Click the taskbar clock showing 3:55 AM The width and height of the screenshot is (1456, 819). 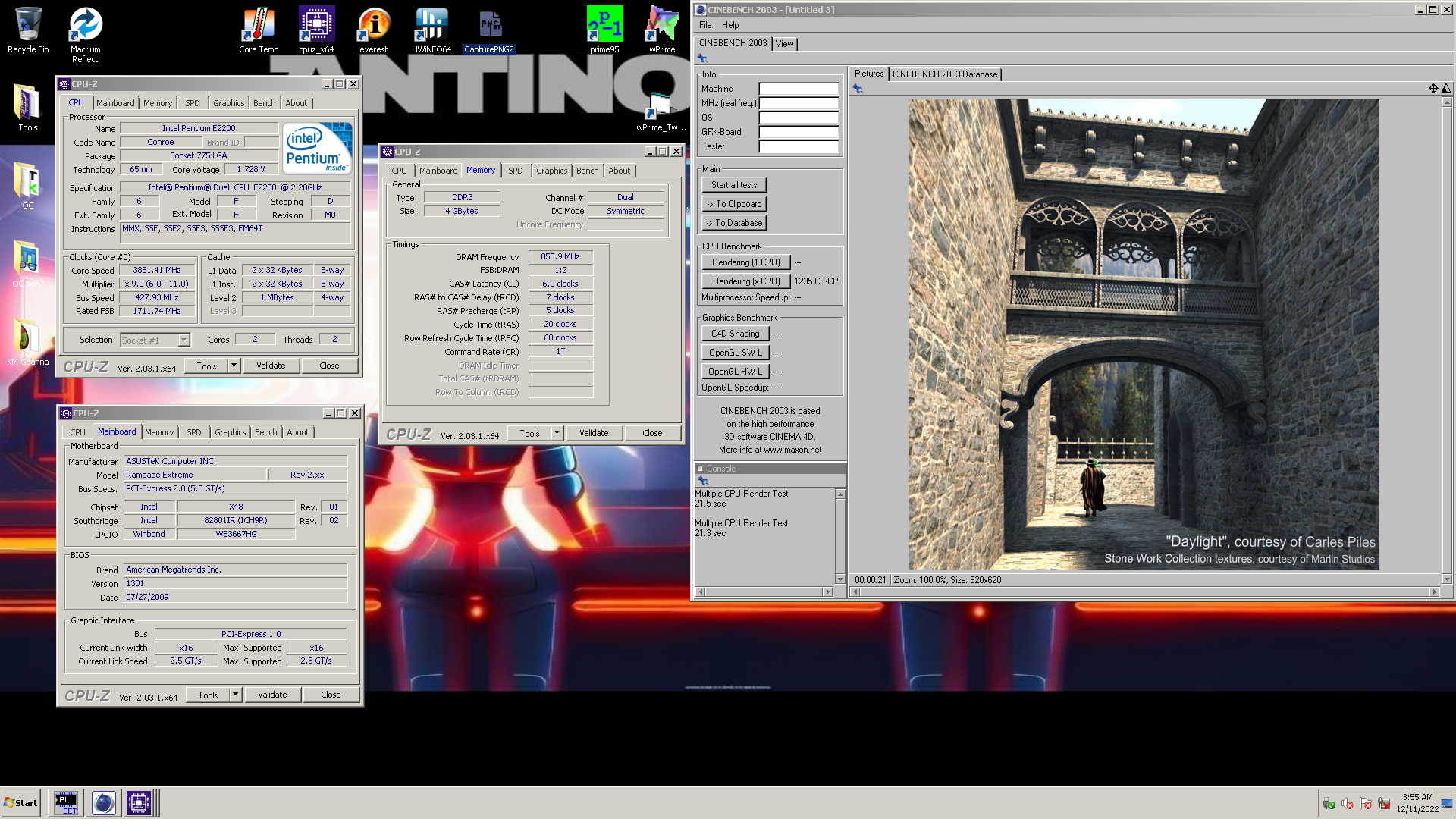[x=1417, y=803]
